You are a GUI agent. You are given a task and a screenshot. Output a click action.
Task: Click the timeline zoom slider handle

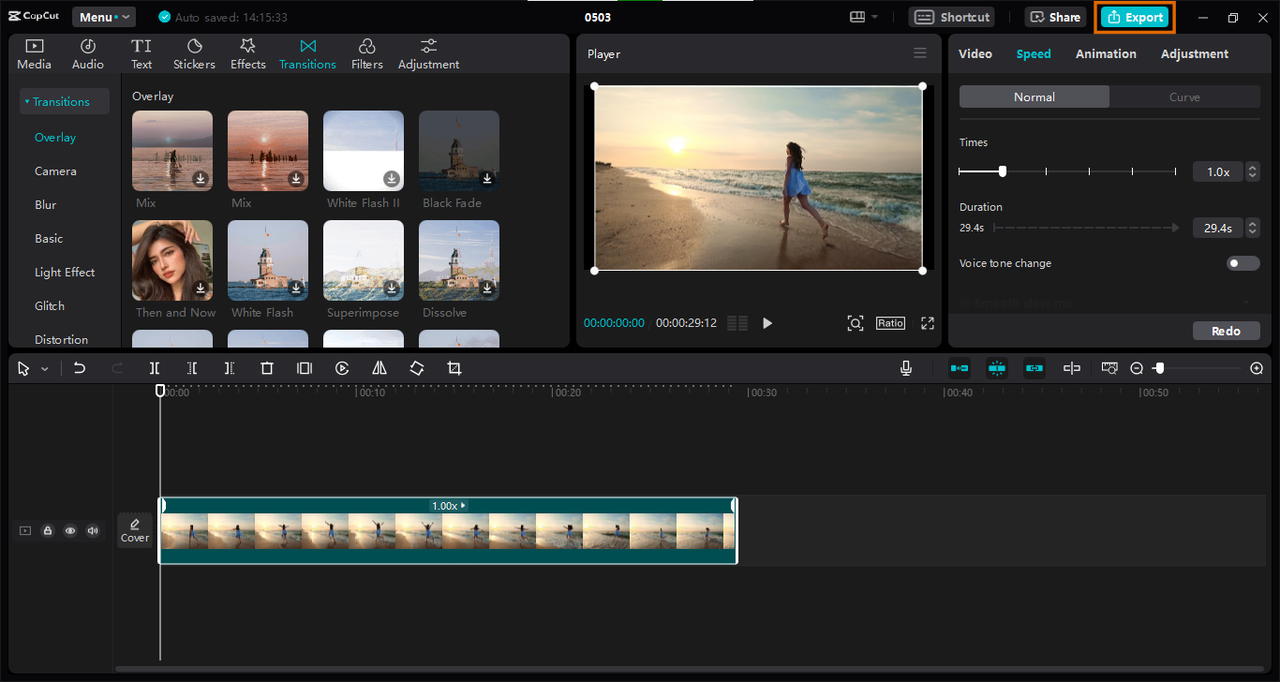(x=1159, y=368)
